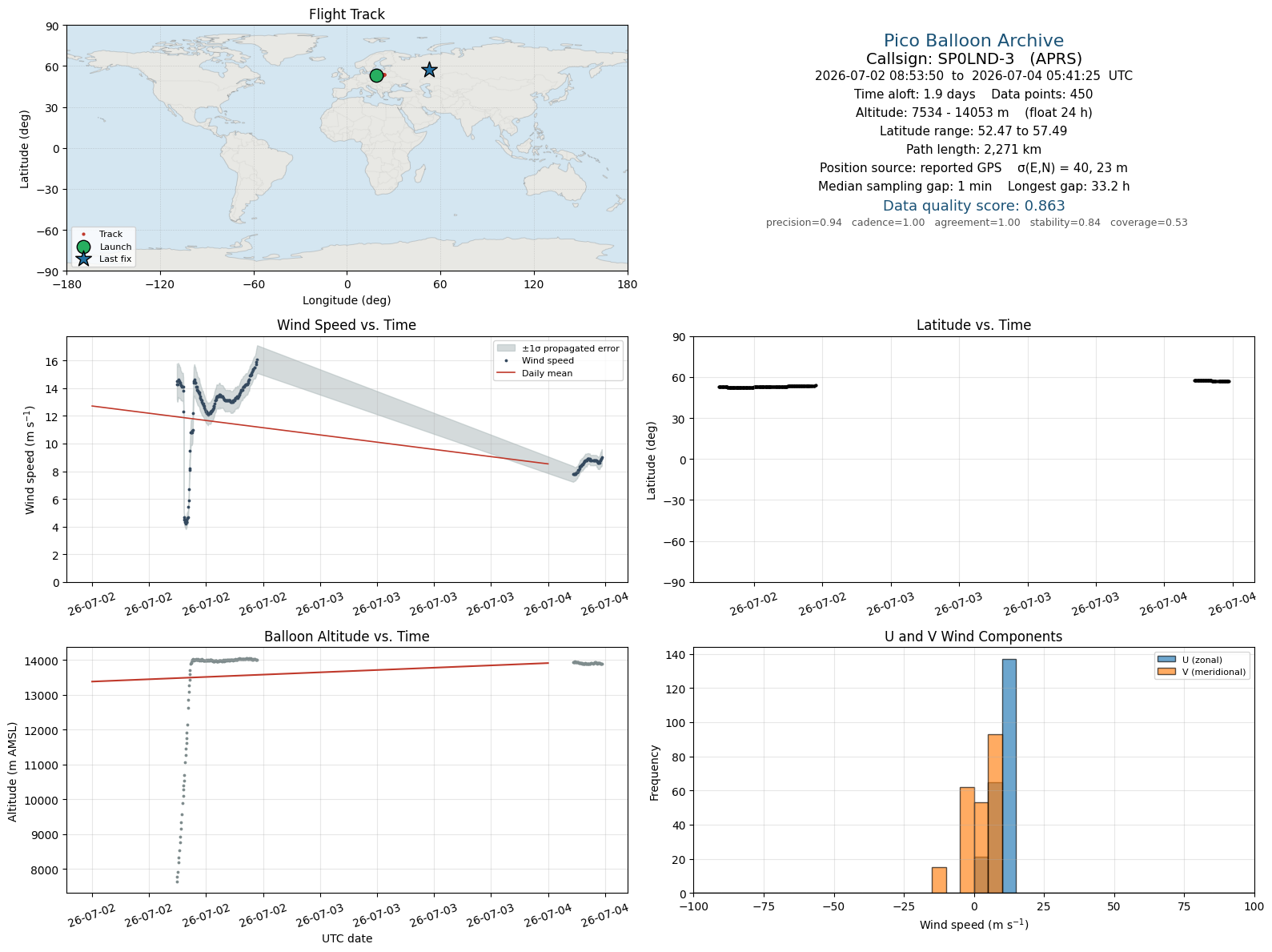Click the Frequency axis label
Viewport: 1272px width, 952px height.
click(654, 773)
